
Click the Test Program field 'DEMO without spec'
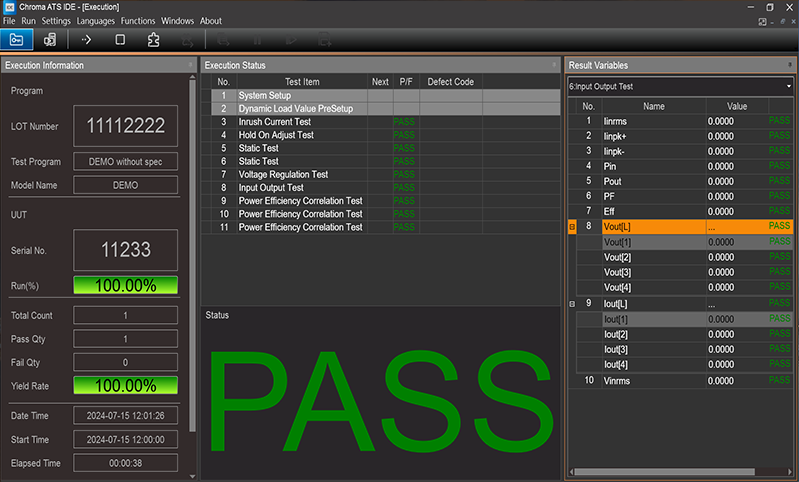[125, 162]
